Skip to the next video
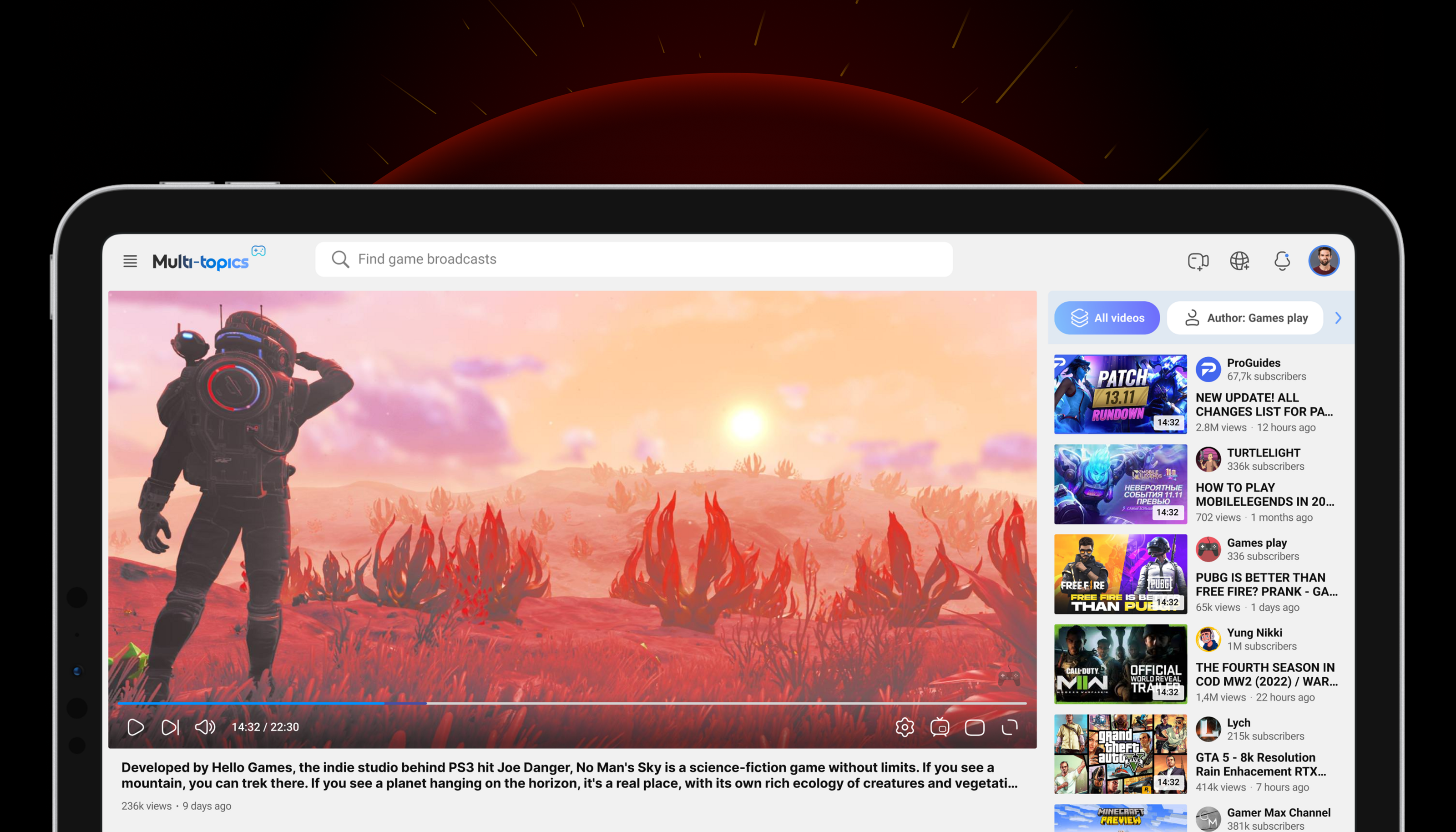Image resolution: width=1456 pixels, height=832 pixels. (x=170, y=727)
